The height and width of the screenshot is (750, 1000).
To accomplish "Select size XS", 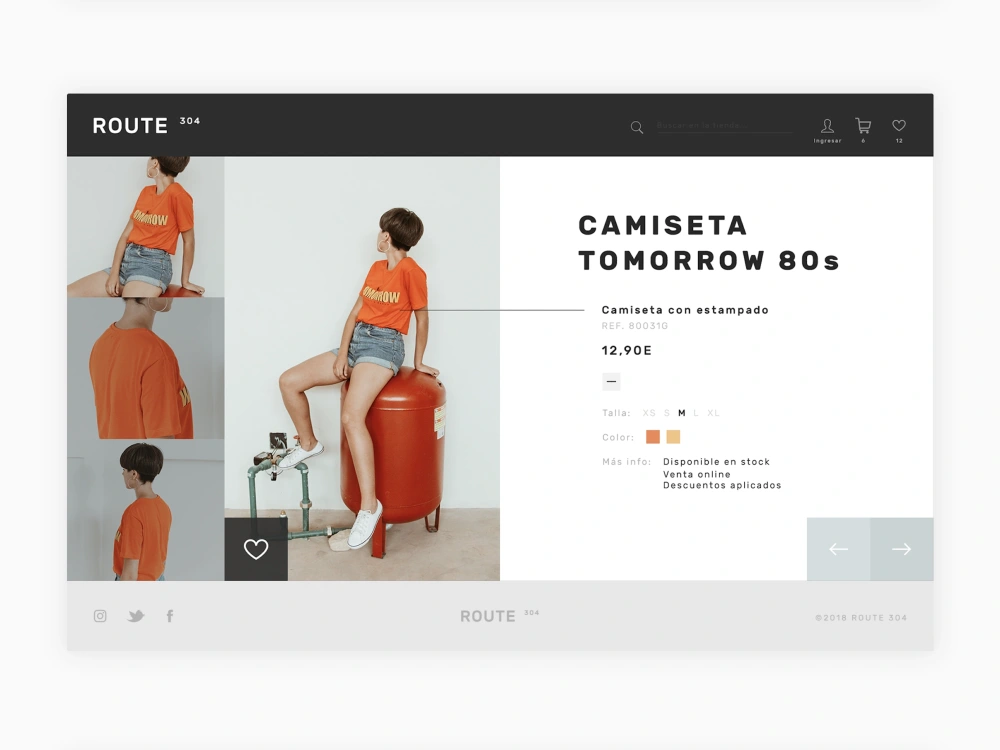I will (x=649, y=413).
